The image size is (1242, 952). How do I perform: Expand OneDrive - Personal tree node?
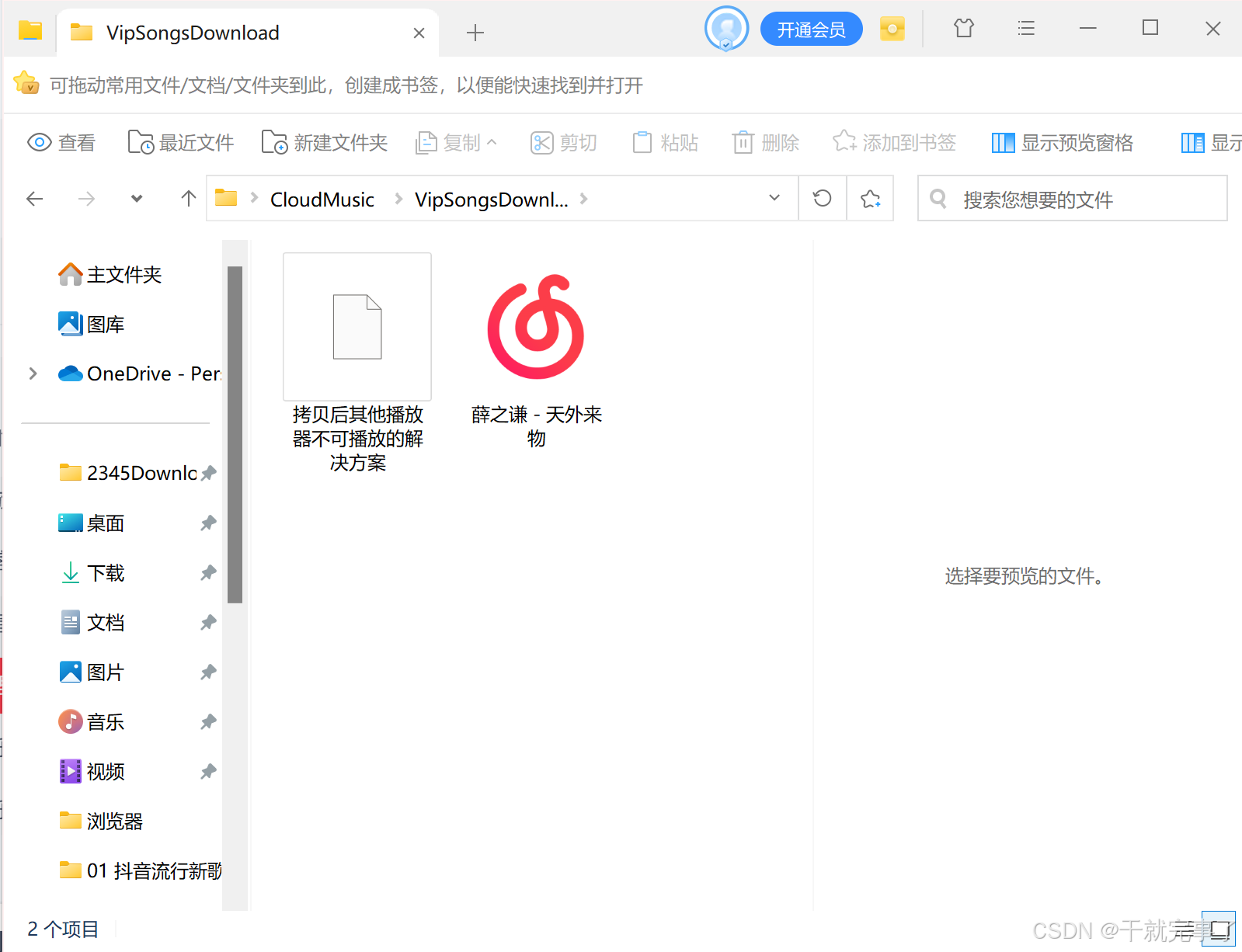33,374
